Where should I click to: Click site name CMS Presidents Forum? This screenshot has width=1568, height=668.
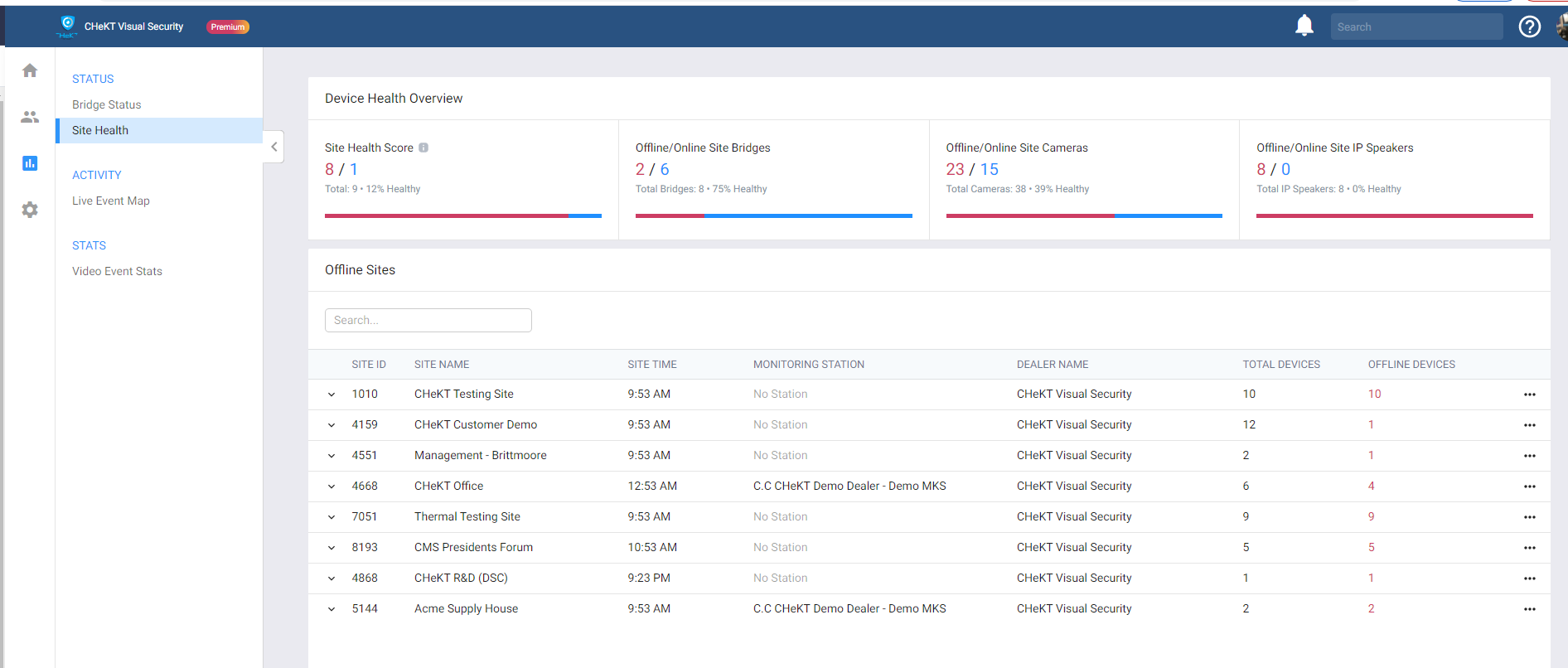point(473,548)
